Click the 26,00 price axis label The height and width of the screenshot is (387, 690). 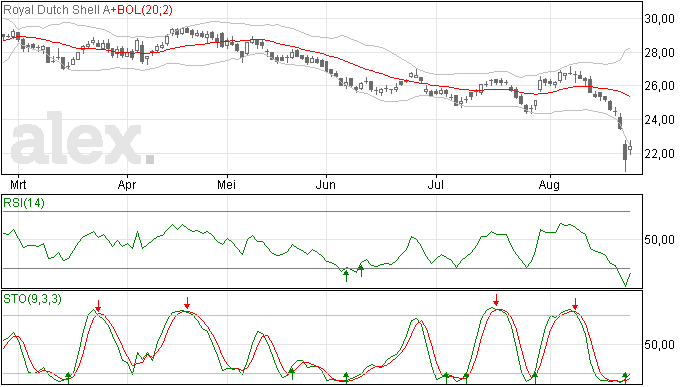point(659,86)
